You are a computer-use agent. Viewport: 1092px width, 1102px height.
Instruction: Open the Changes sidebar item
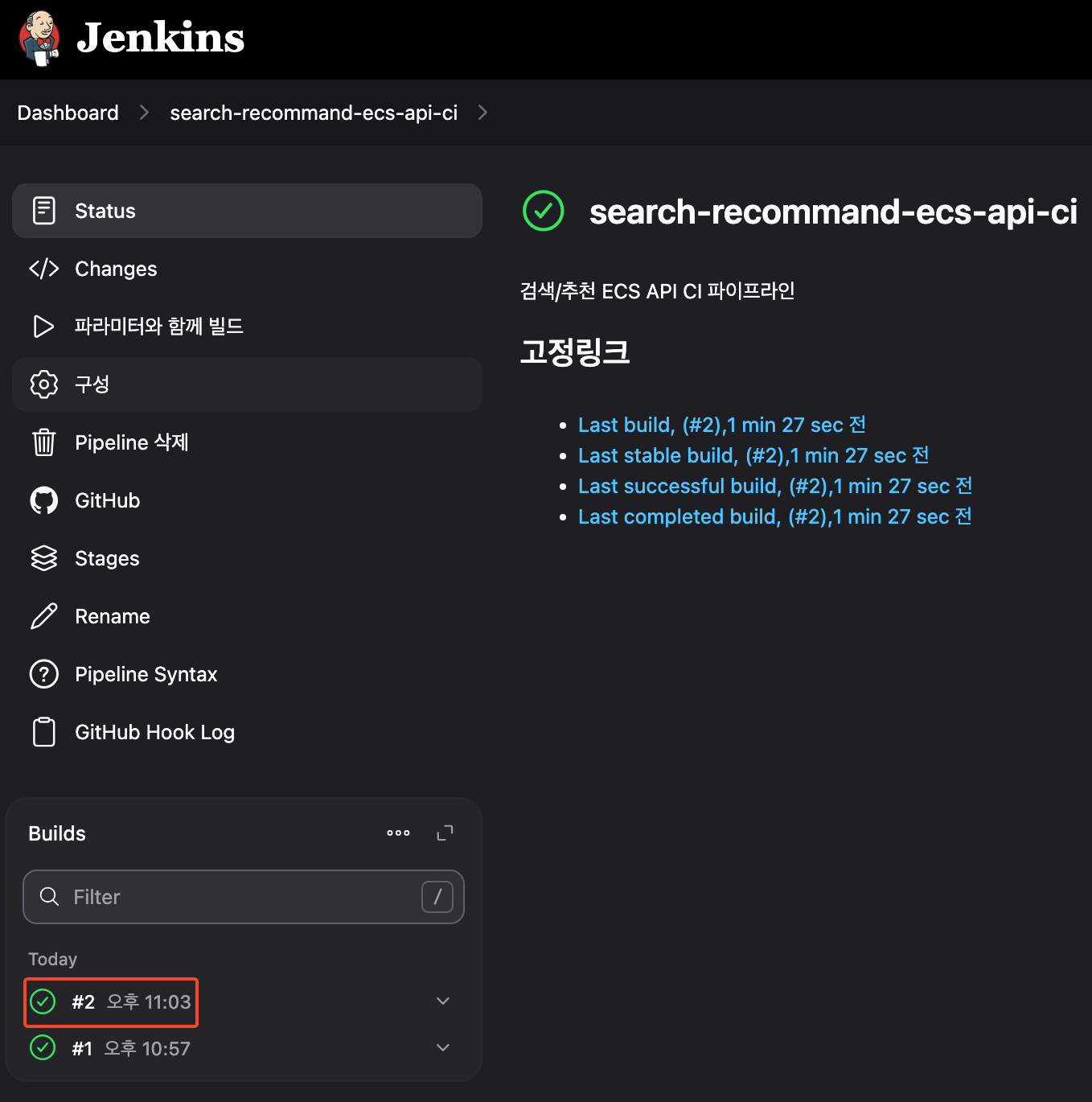point(247,269)
